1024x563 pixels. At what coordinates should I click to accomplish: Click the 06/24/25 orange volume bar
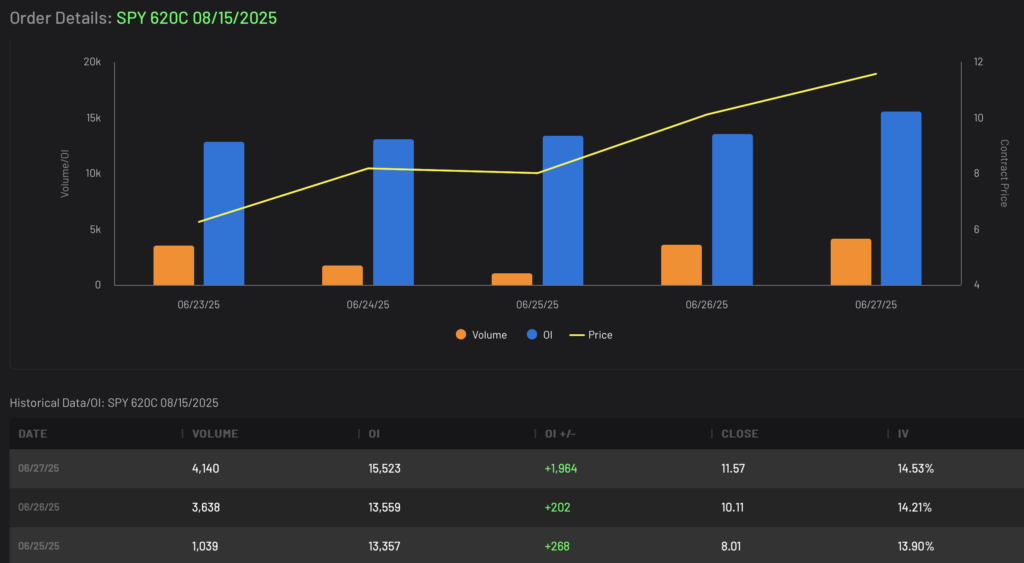click(x=342, y=275)
